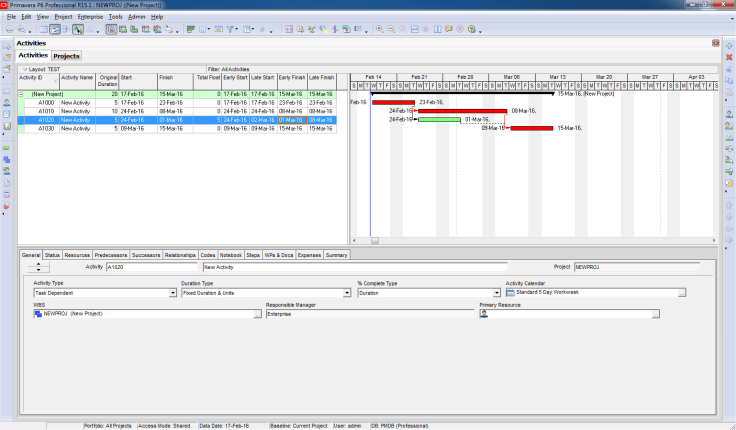Click the Primary Resource person icon
The height and width of the screenshot is (430, 736).
point(484,313)
